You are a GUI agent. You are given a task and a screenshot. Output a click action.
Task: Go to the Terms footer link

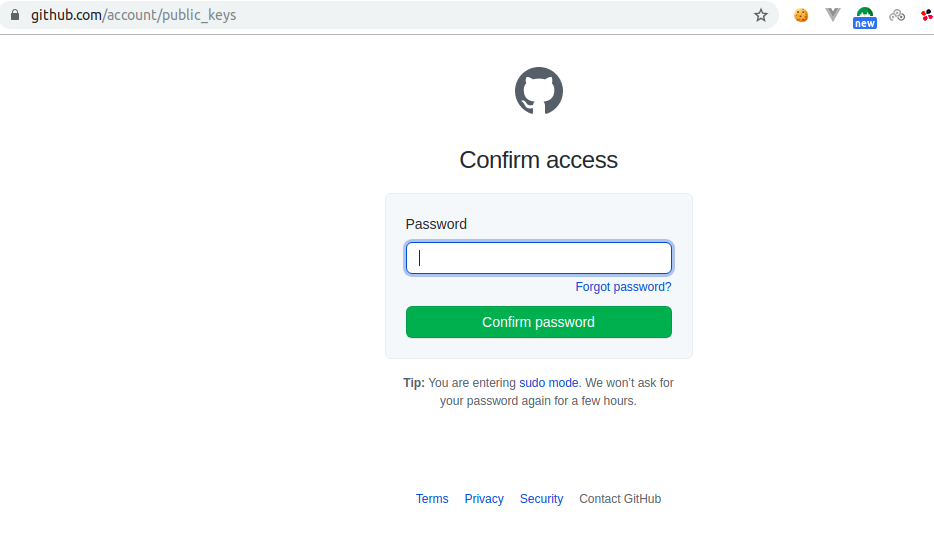(432, 499)
